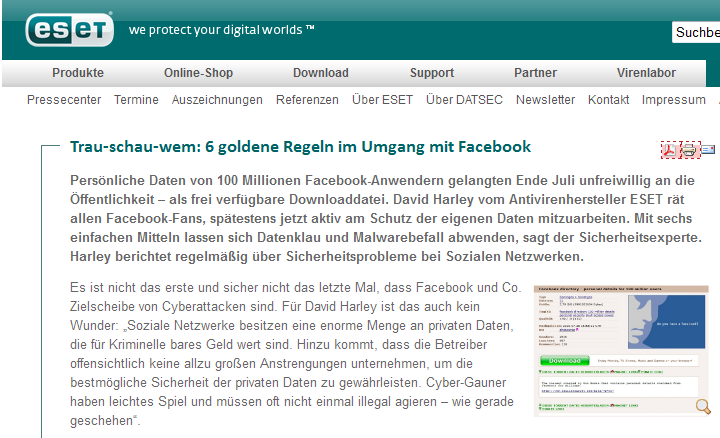Click the printer icon to print article
The height and width of the screenshot is (438, 720).
point(689,150)
